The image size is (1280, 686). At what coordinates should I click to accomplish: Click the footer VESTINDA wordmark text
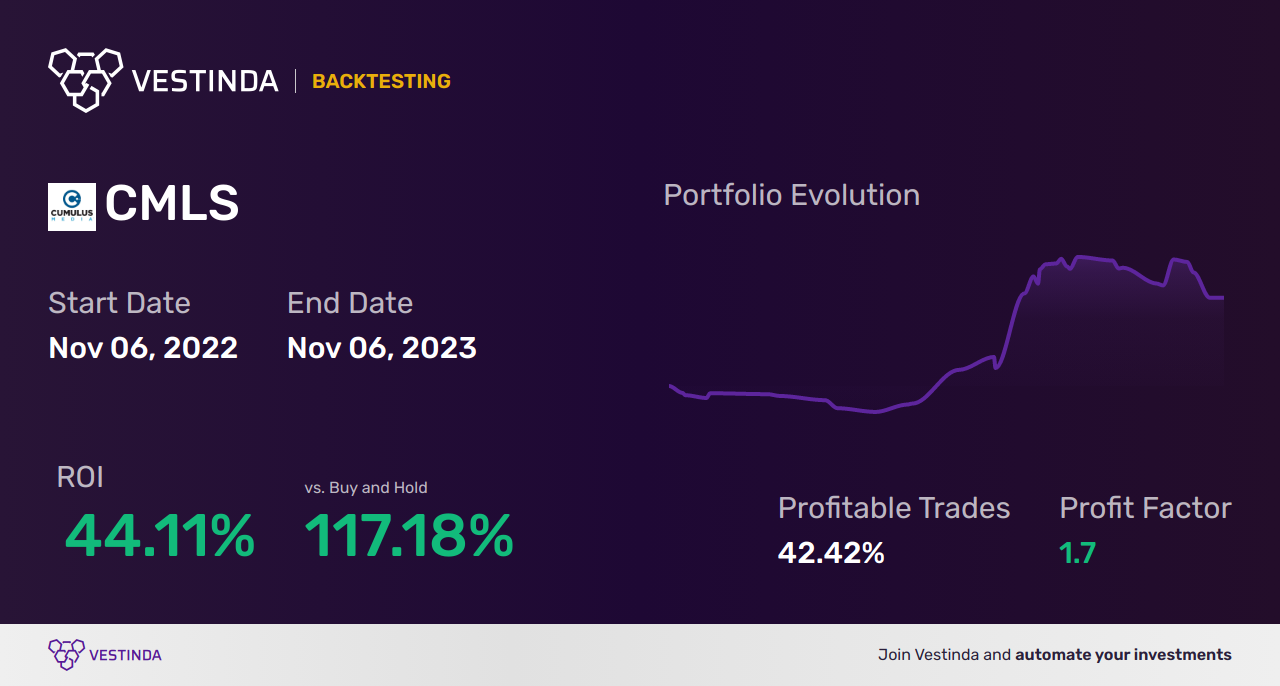click(x=125, y=655)
